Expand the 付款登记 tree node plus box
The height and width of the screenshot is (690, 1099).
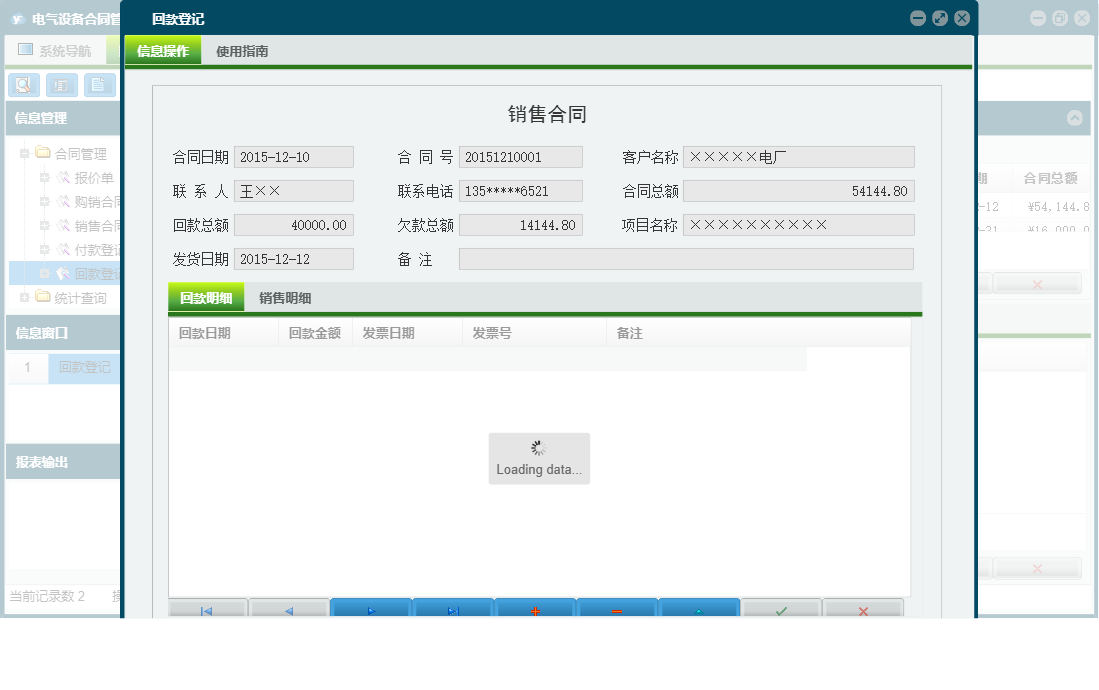pyautogui.click(x=46, y=249)
